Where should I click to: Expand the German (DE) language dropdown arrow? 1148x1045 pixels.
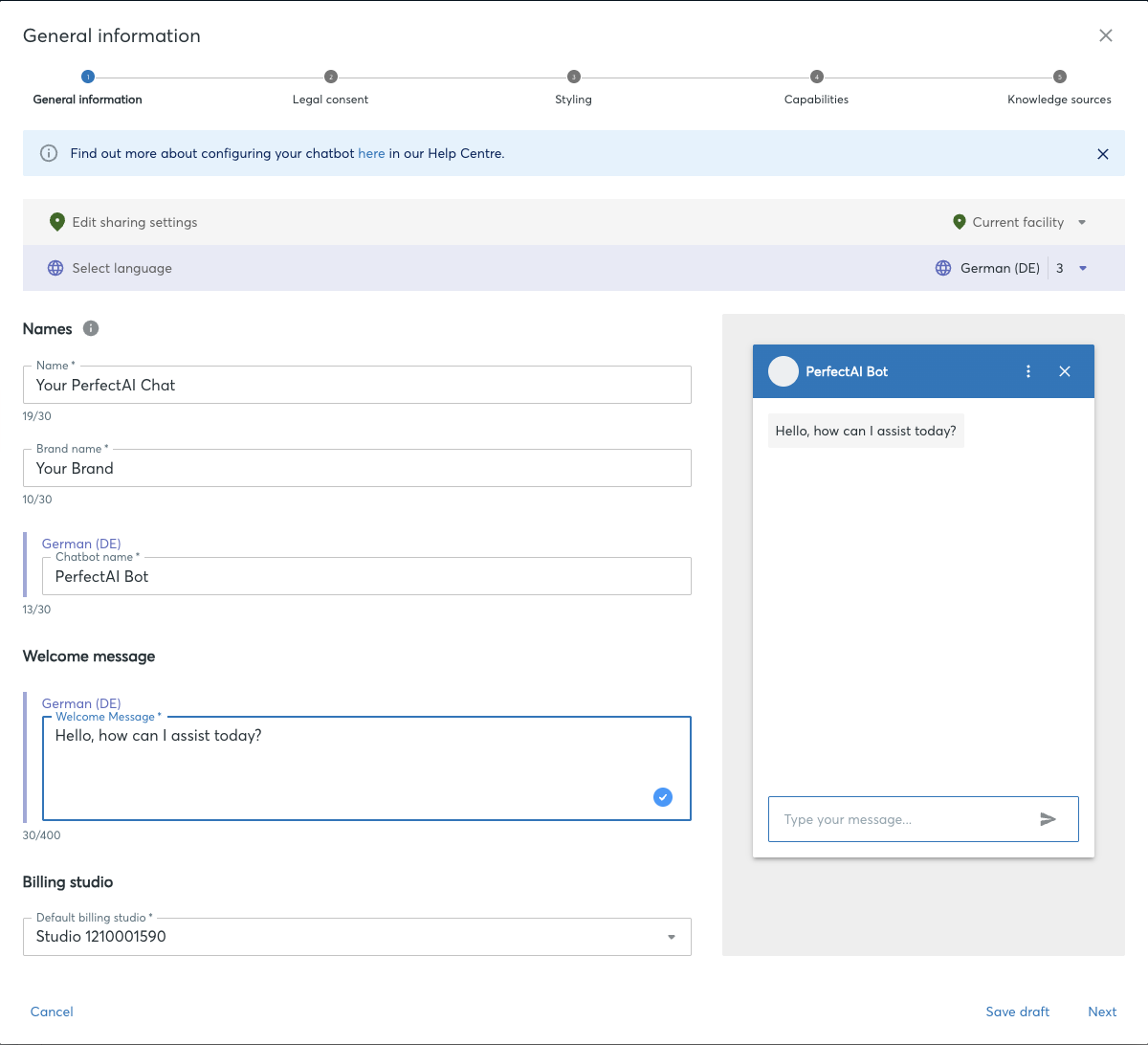click(1083, 268)
